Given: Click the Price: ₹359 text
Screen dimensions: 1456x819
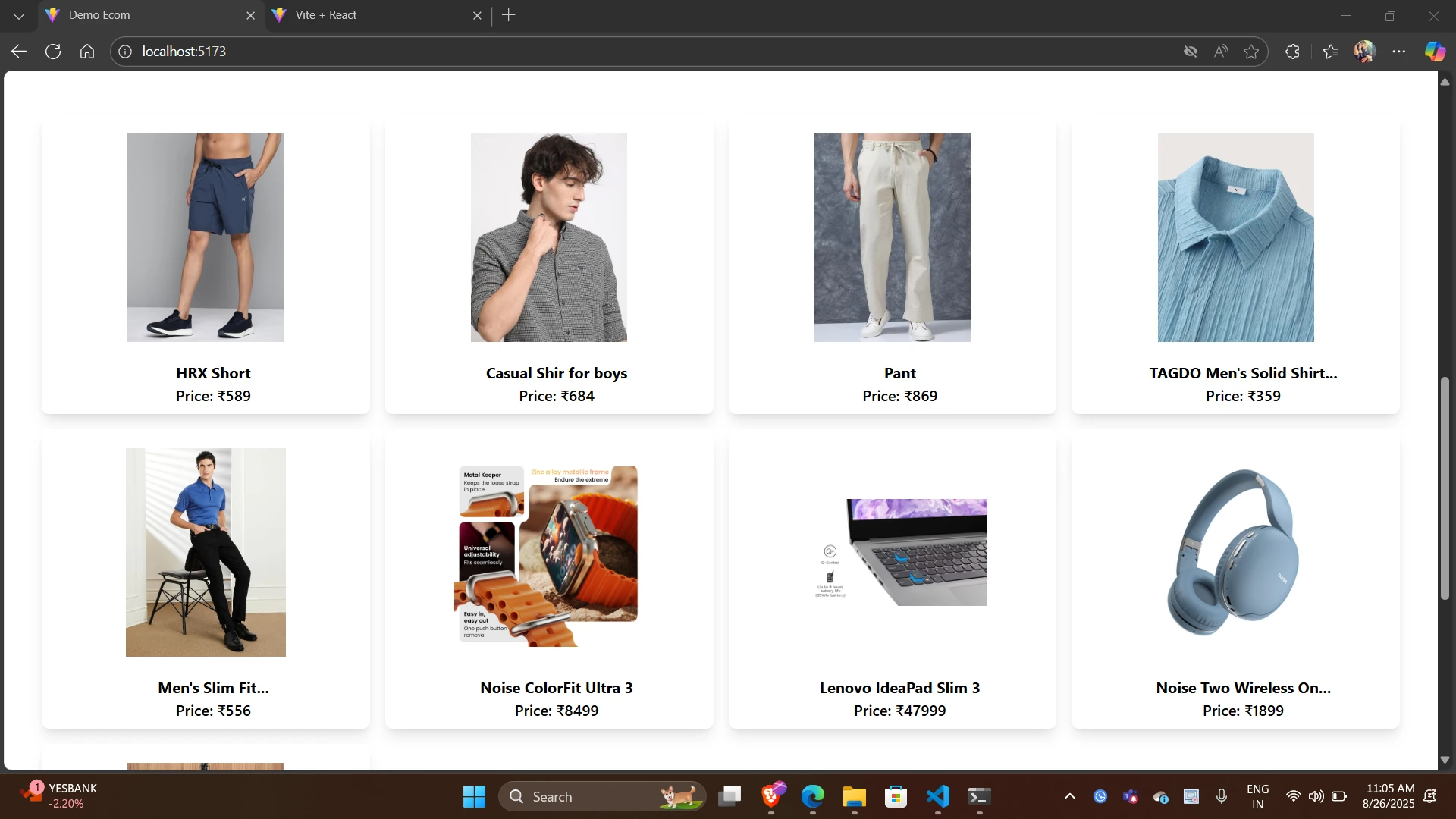Looking at the screenshot, I should click(x=1244, y=396).
